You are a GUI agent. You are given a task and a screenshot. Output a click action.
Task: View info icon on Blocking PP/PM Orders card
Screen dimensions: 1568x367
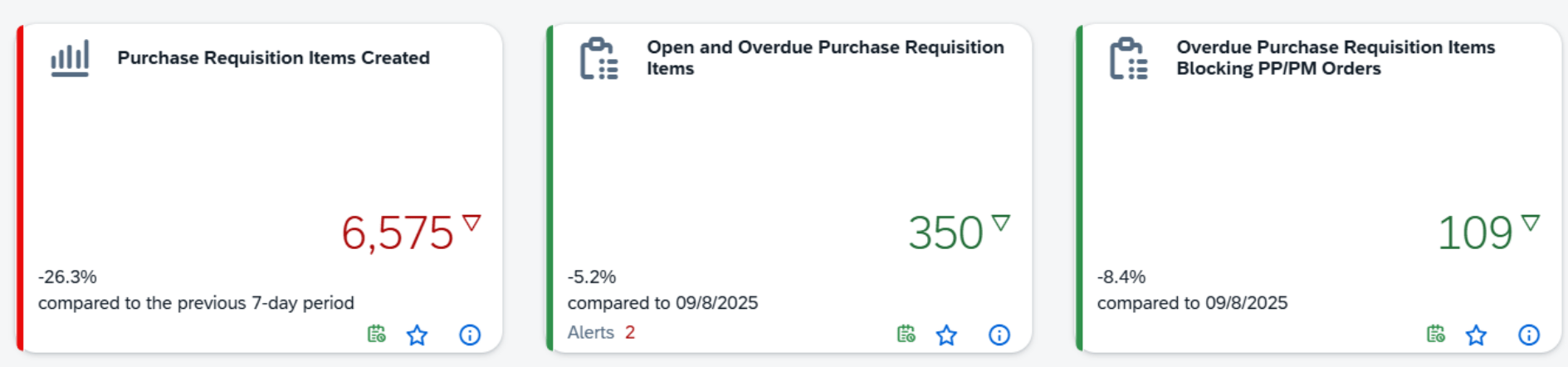click(x=1529, y=335)
